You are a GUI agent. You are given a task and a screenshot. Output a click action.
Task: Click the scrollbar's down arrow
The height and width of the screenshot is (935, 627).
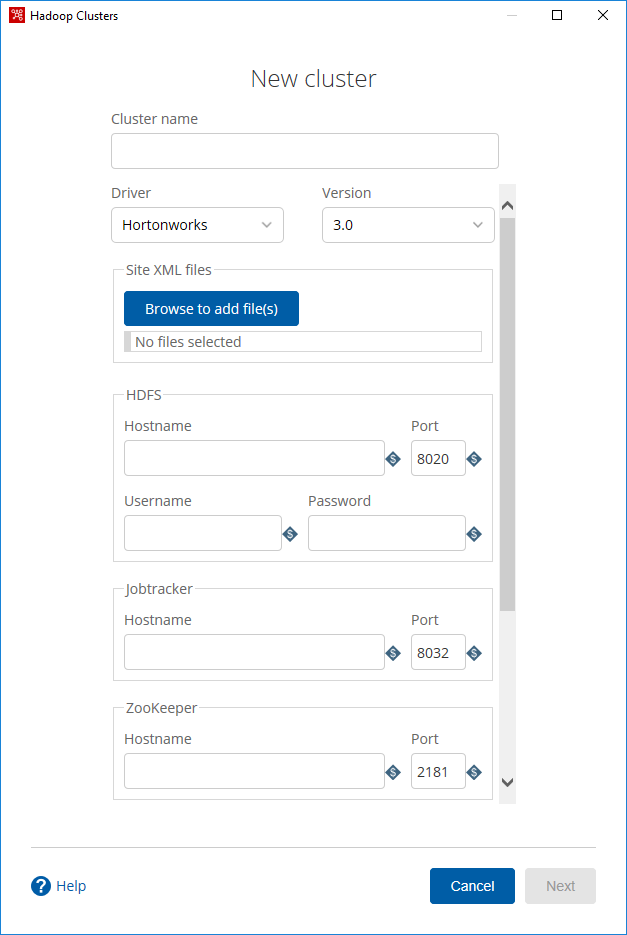[x=507, y=784]
